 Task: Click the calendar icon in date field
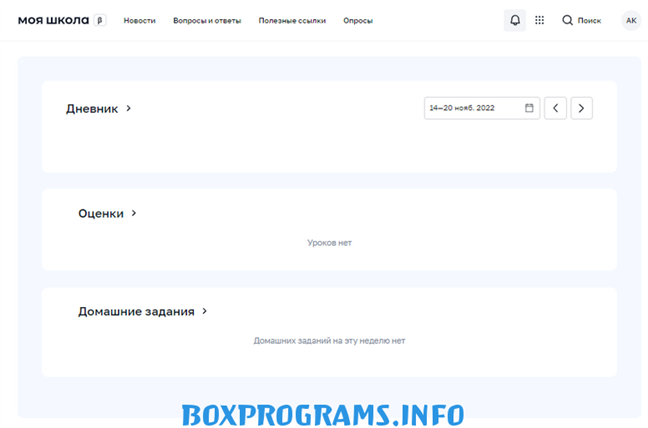point(529,108)
